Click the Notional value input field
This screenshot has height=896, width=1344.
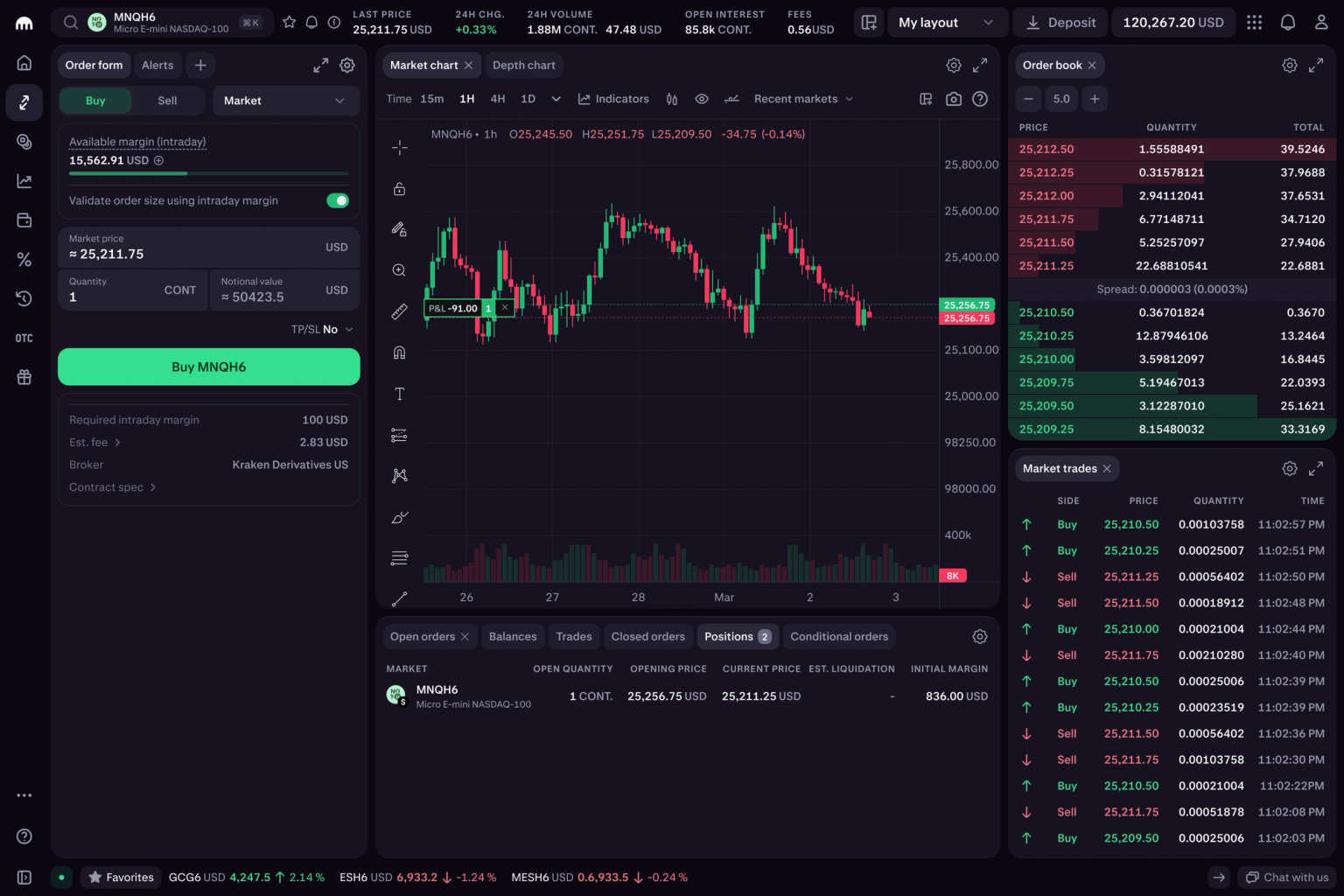pos(285,290)
